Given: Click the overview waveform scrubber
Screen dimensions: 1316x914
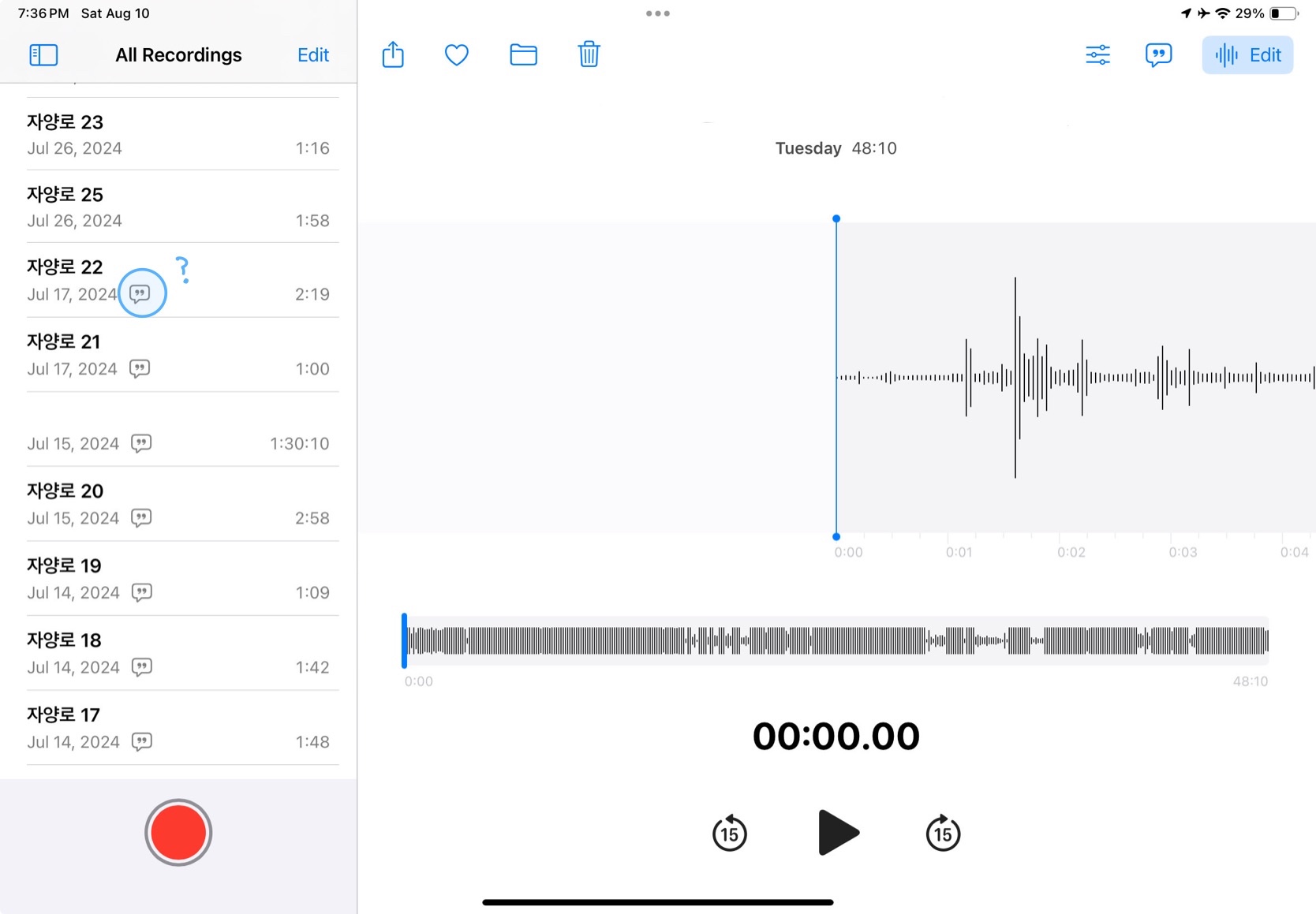Looking at the screenshot, I should (836, 640).
